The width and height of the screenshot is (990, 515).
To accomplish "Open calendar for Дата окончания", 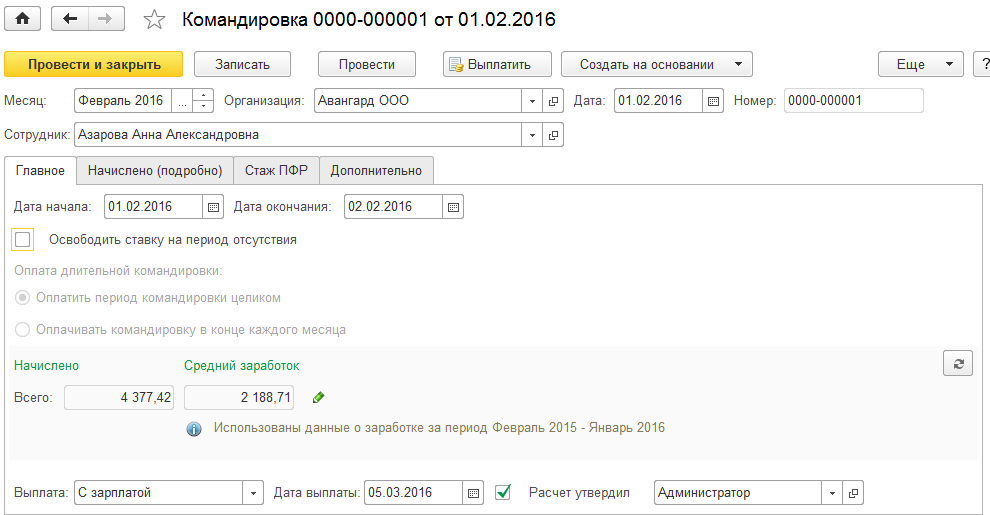I will tap(453, 207).
